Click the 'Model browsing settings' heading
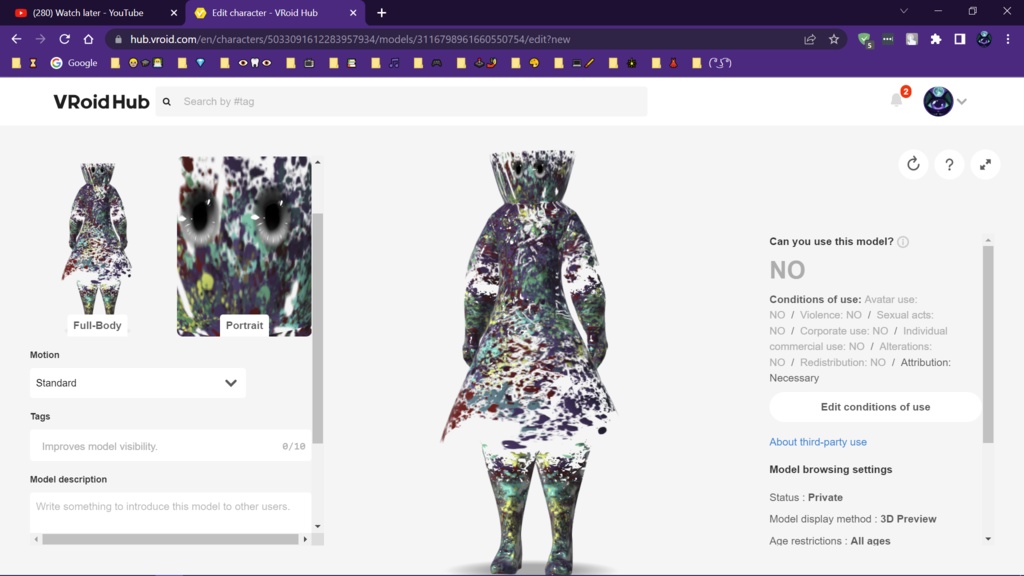 [831, 470]
